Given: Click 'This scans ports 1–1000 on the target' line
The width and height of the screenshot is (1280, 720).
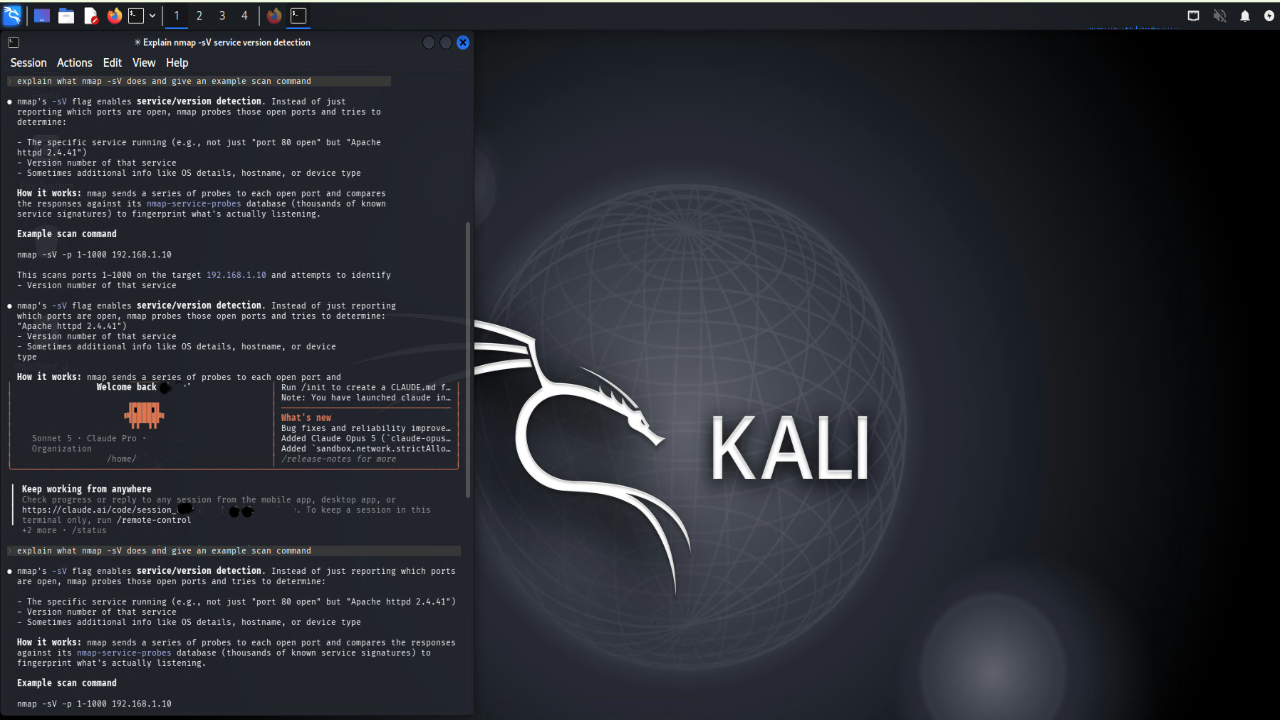Looking at the screenshot, I should pos(204,275).
